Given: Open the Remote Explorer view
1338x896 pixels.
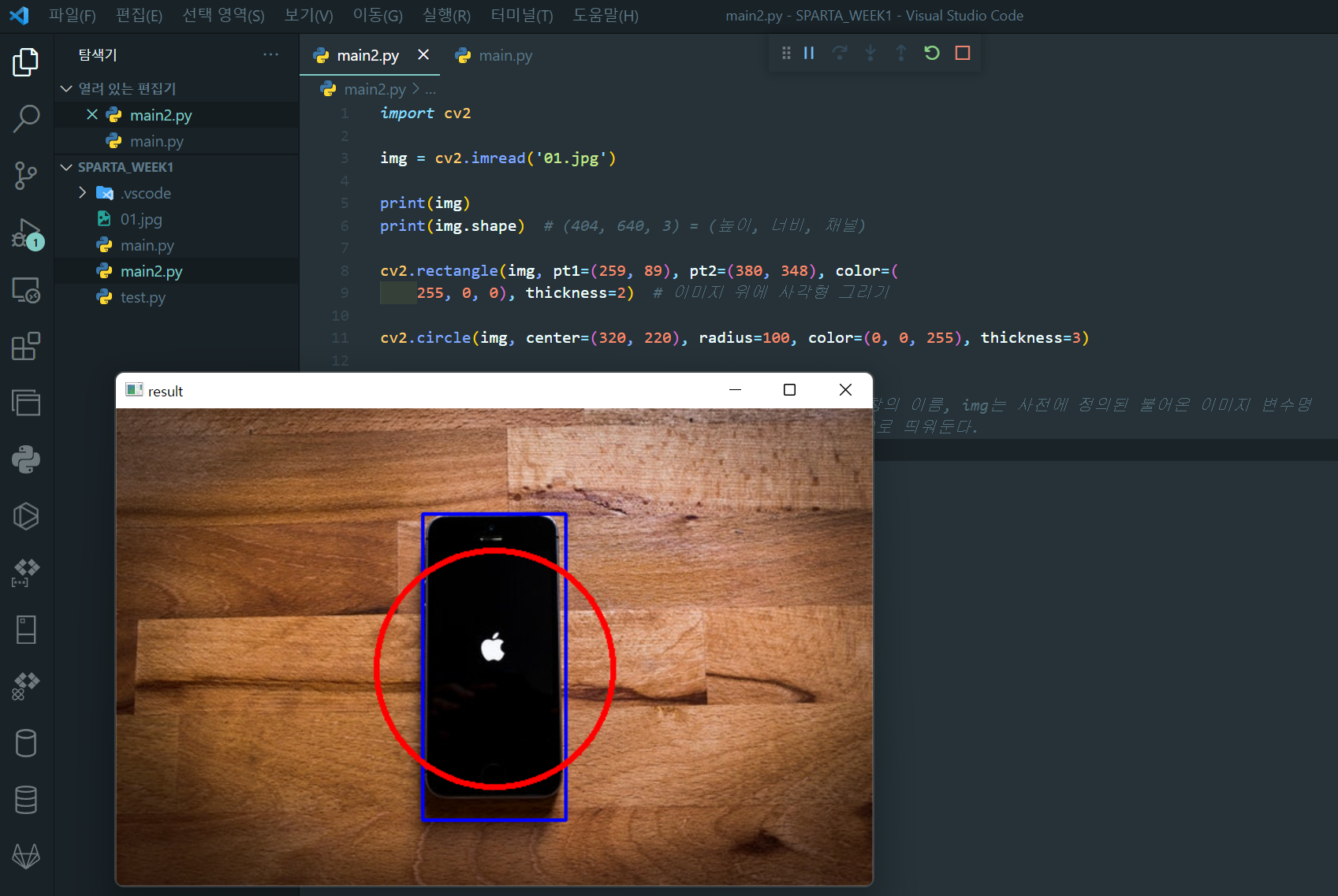Looking at the screenshot, I should click(26, 290).
